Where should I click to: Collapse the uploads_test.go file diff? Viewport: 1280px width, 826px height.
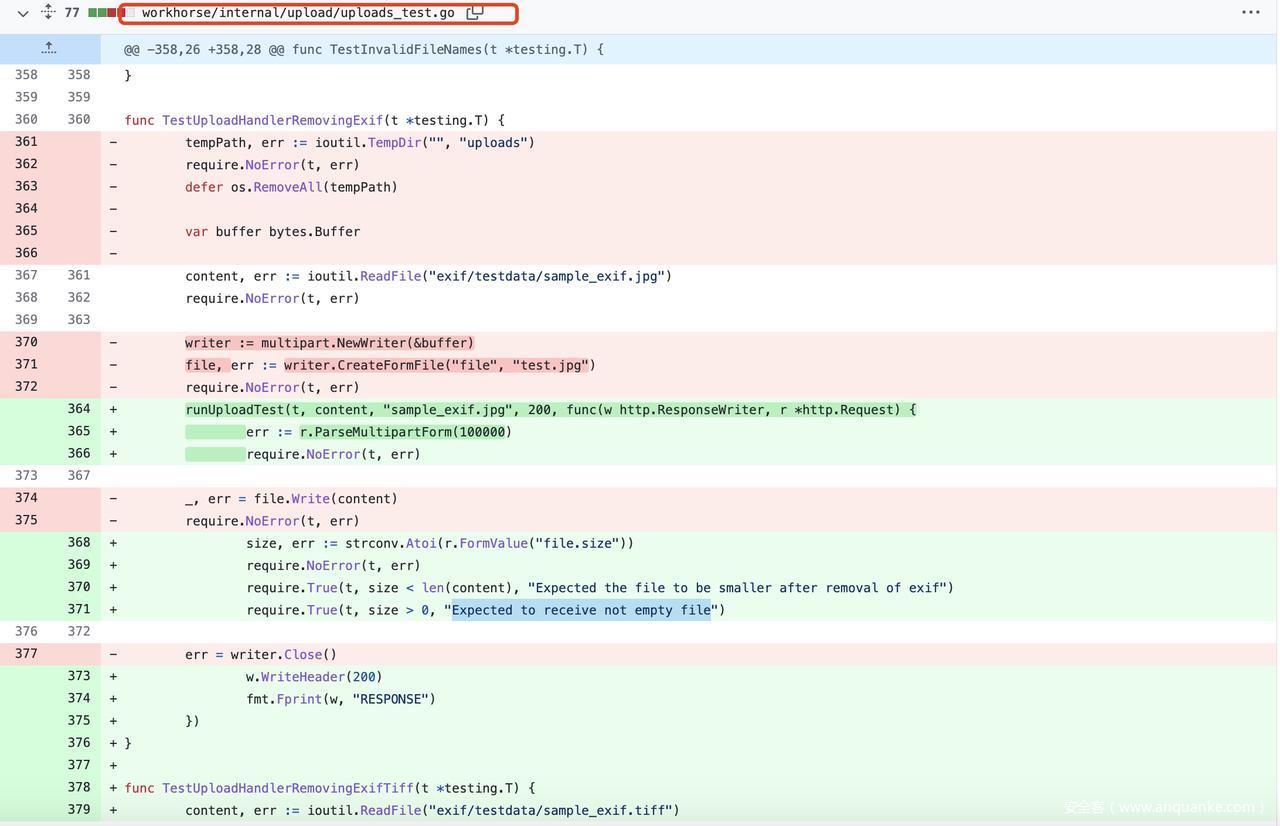[x=23, y=13]
